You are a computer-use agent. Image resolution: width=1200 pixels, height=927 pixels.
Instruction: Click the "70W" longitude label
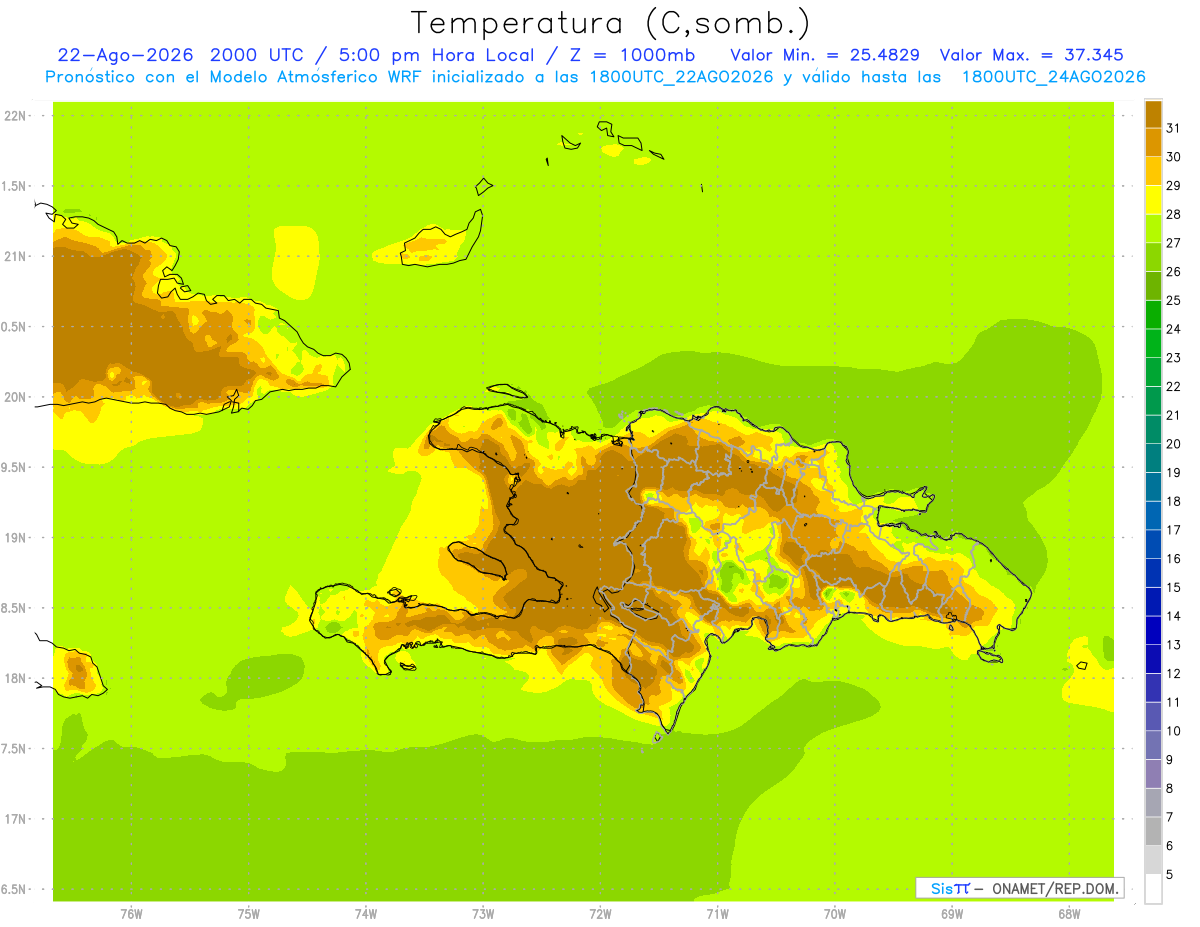coord(835,914)
